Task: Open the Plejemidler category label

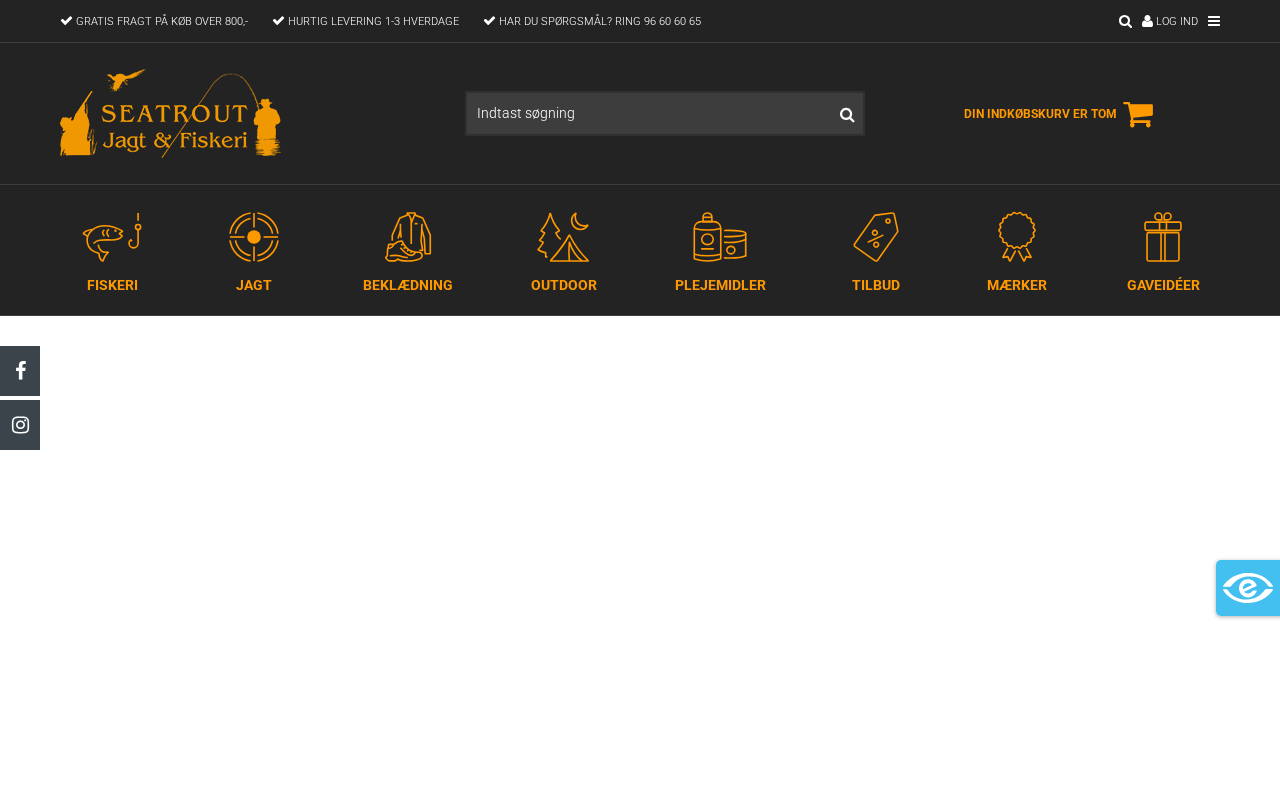Action: click(720, 285)
